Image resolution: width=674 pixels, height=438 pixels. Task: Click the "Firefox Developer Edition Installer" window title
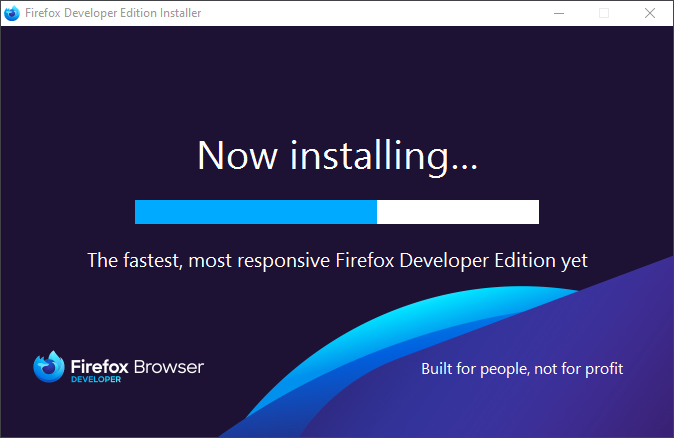click(x=112, y=13)
